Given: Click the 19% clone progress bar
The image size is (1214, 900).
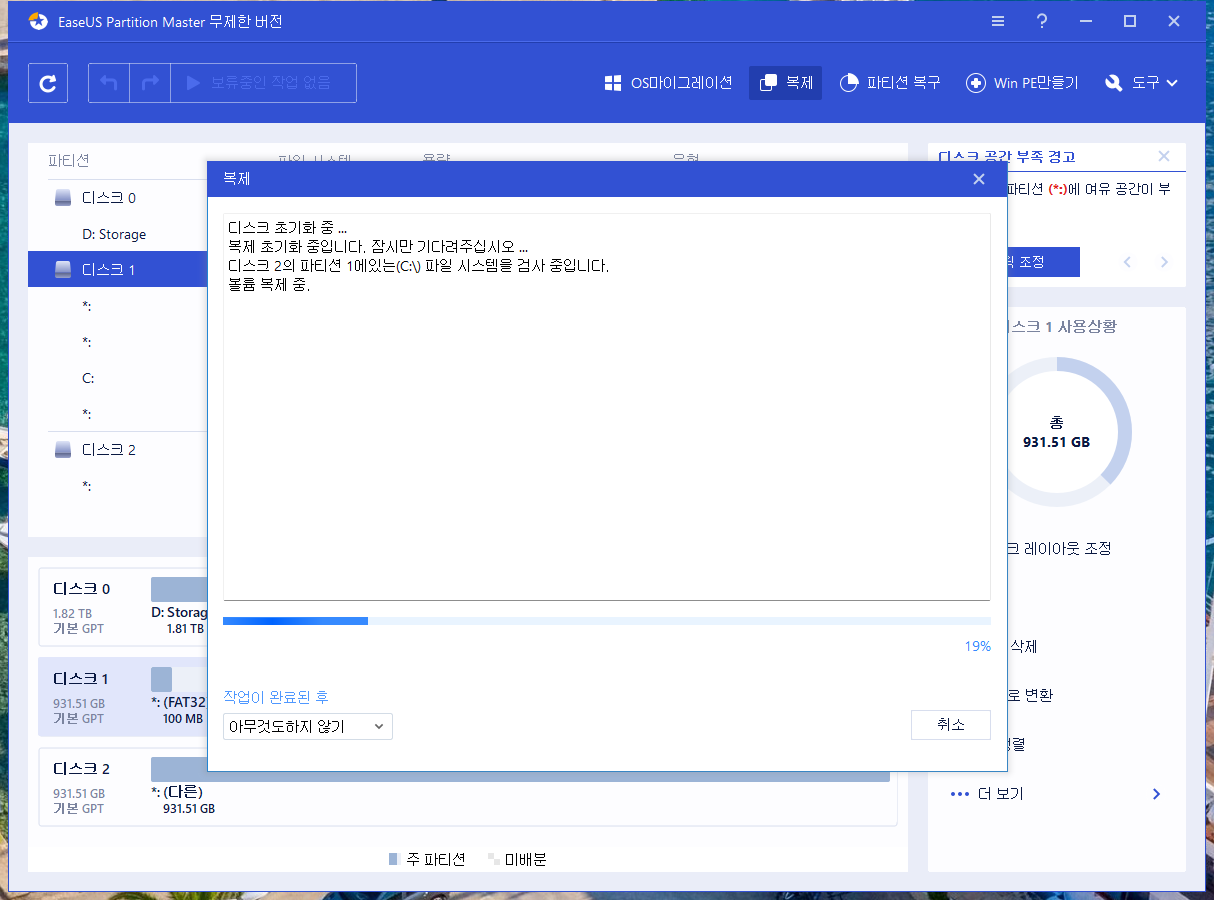Looking at the screenshot, I should pos(607,621).
